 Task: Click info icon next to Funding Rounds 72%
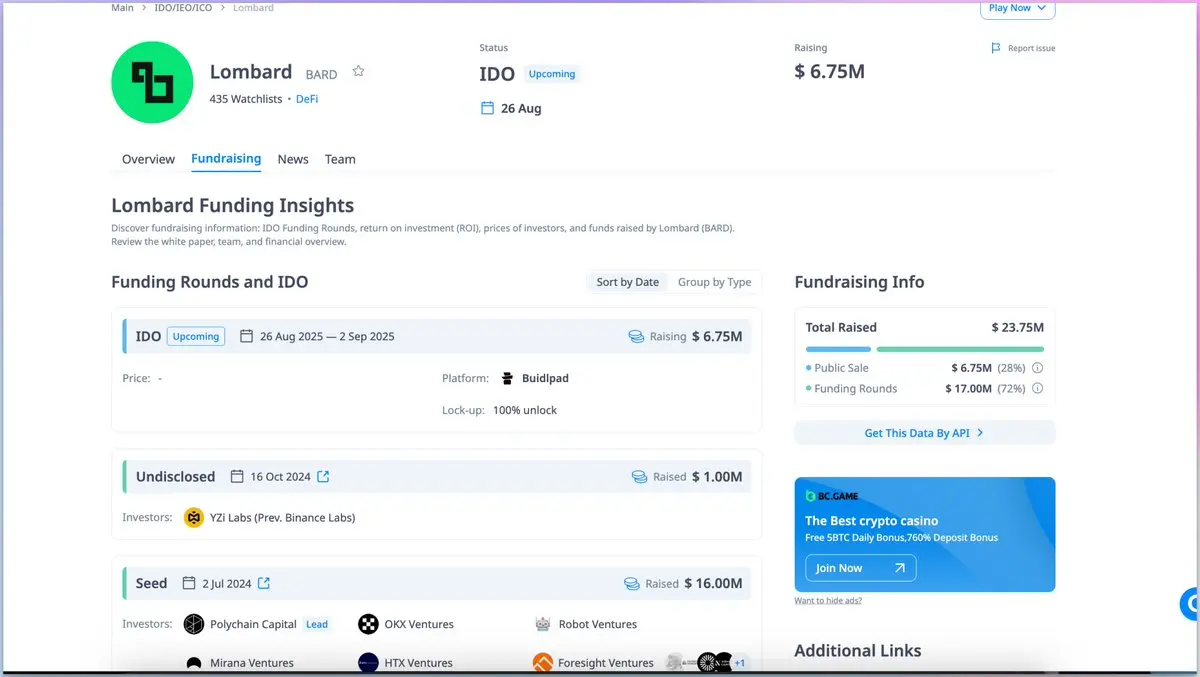tap(1037, 389)
